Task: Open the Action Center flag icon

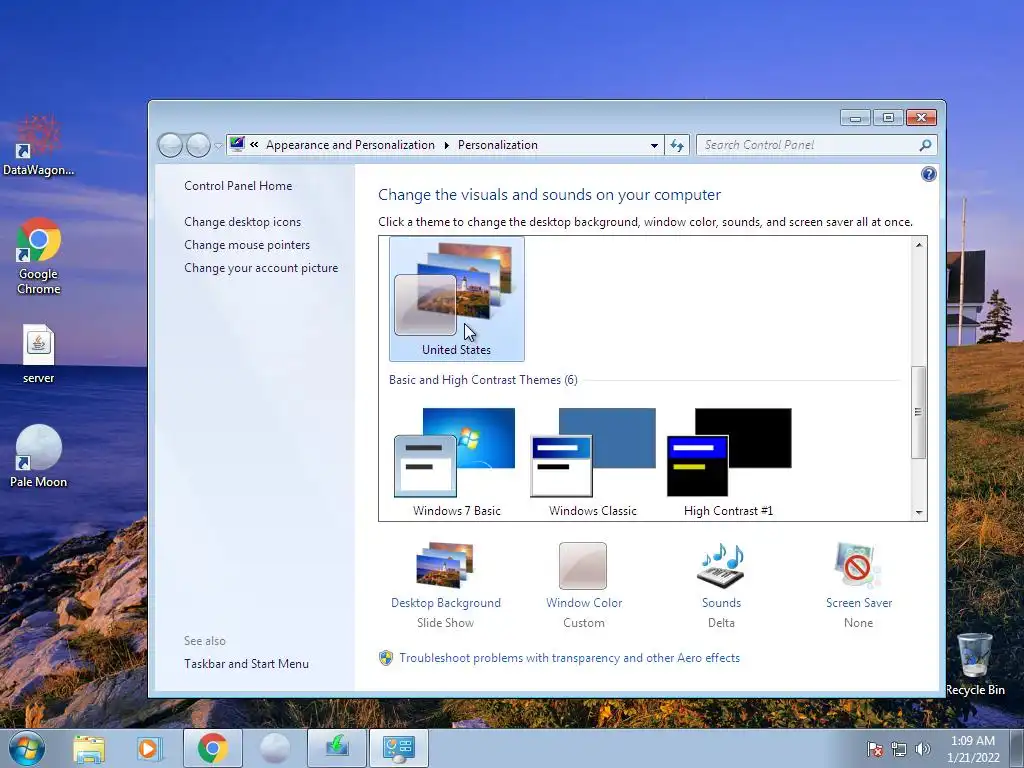Action: (875, 749)
